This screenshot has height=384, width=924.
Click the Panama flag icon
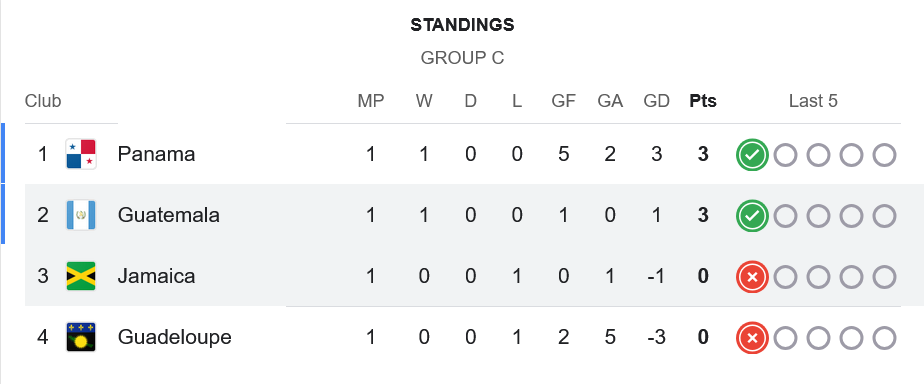point(81,154)
